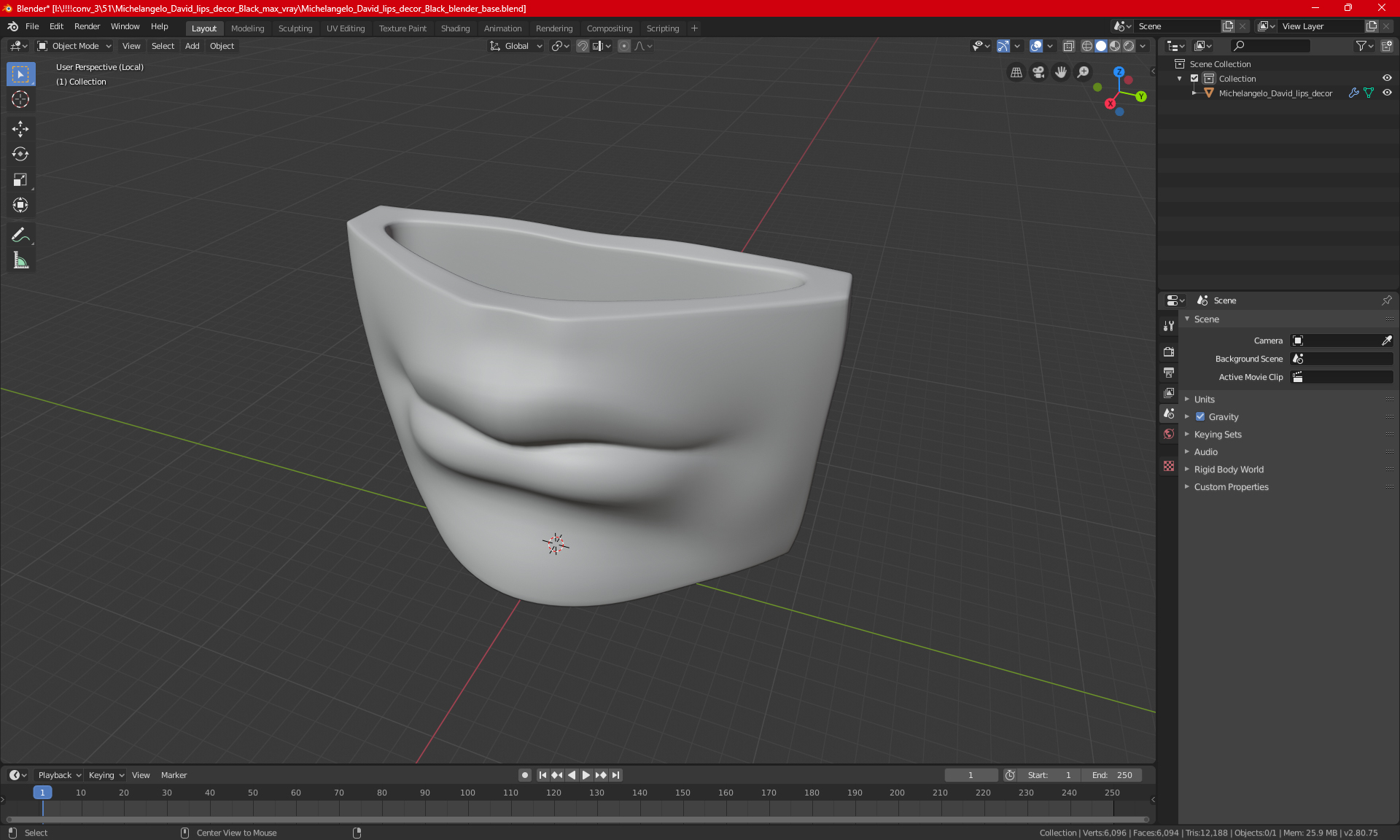The image size is (1400, 840).
Task: Expand the Keying Sets panel
Action: 1217,435
